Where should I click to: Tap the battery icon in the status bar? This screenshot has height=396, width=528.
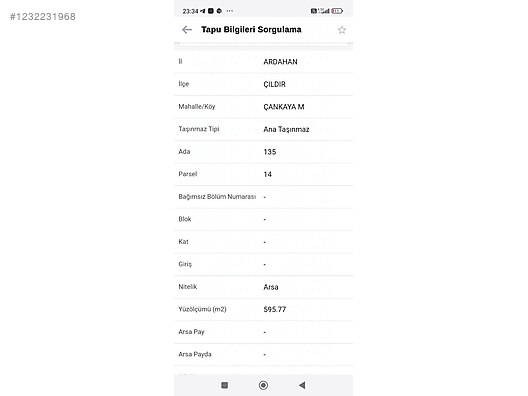pos(337,11)
